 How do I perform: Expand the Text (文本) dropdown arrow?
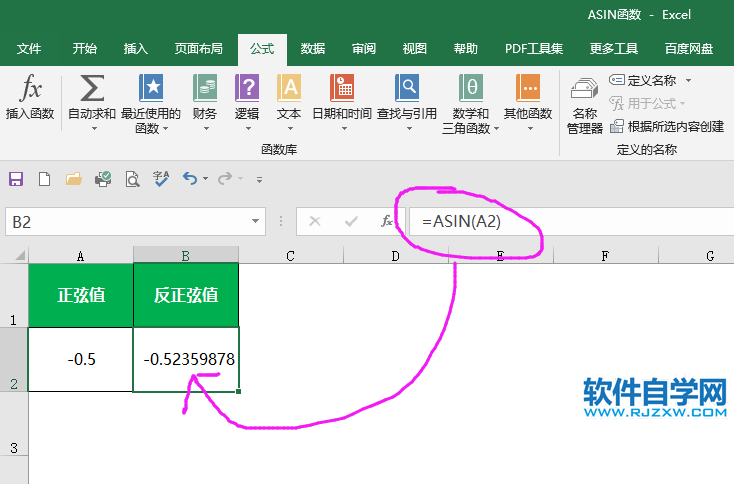pos(290,129)
